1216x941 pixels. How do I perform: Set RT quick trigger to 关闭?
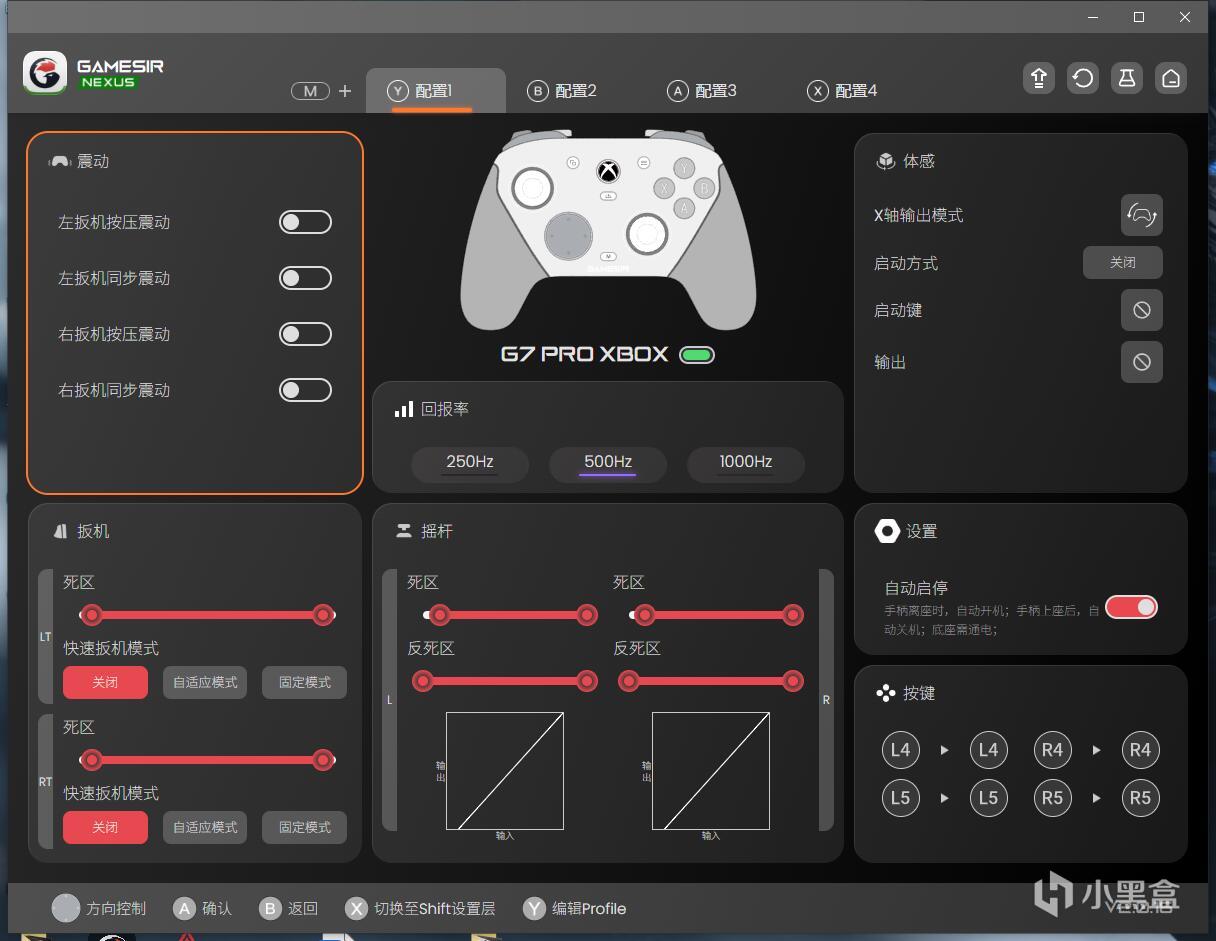point(105,827)
